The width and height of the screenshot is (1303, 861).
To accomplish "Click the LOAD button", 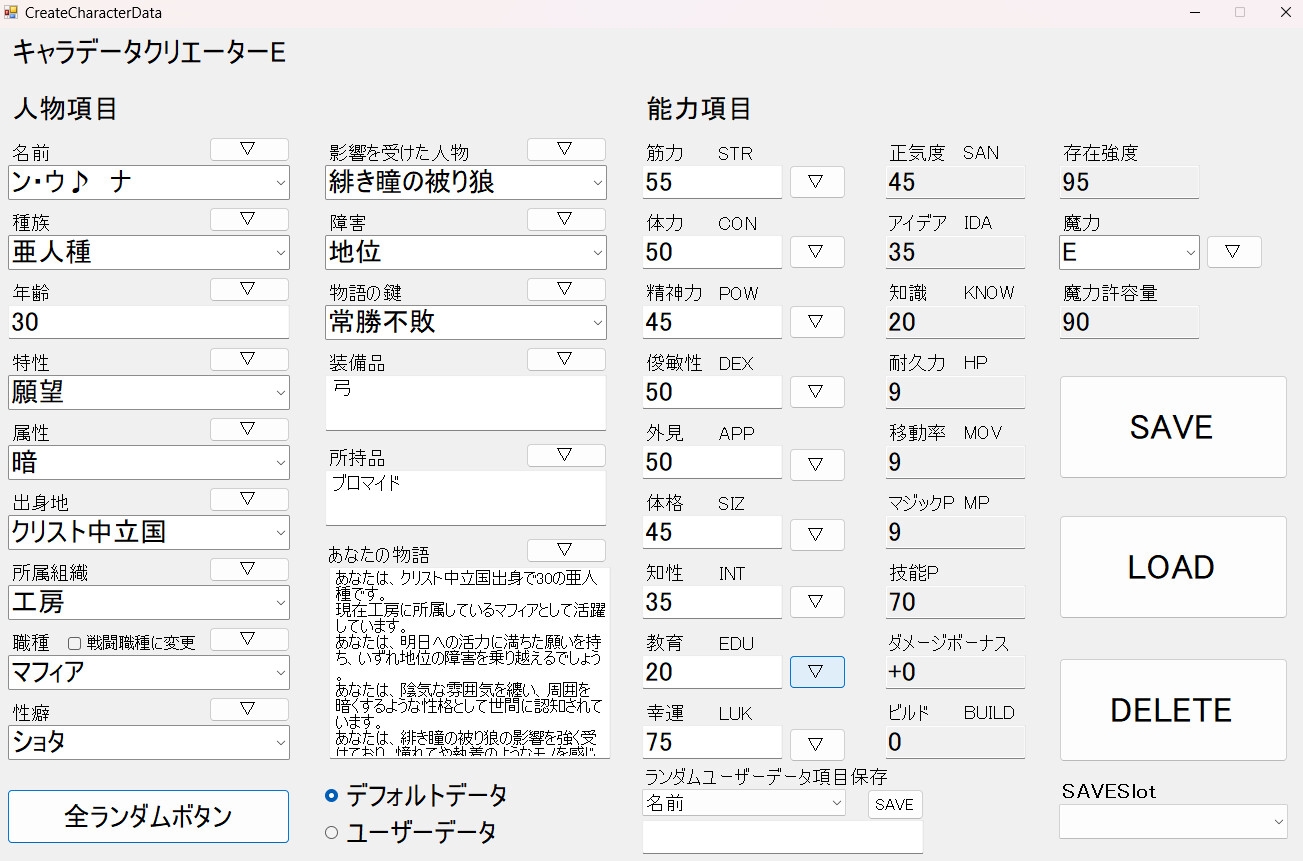I will [1172, 567].
